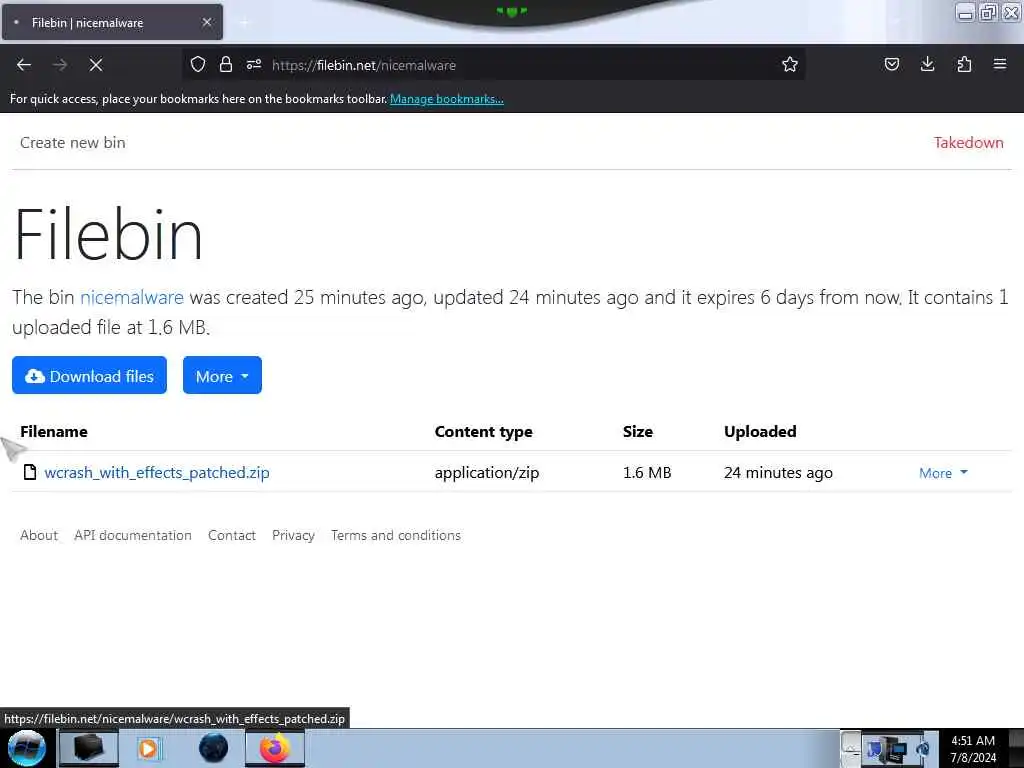Open the dark globe taskbar icon
The height and width of the screenshot is (768, 1024).
[213, 748]
